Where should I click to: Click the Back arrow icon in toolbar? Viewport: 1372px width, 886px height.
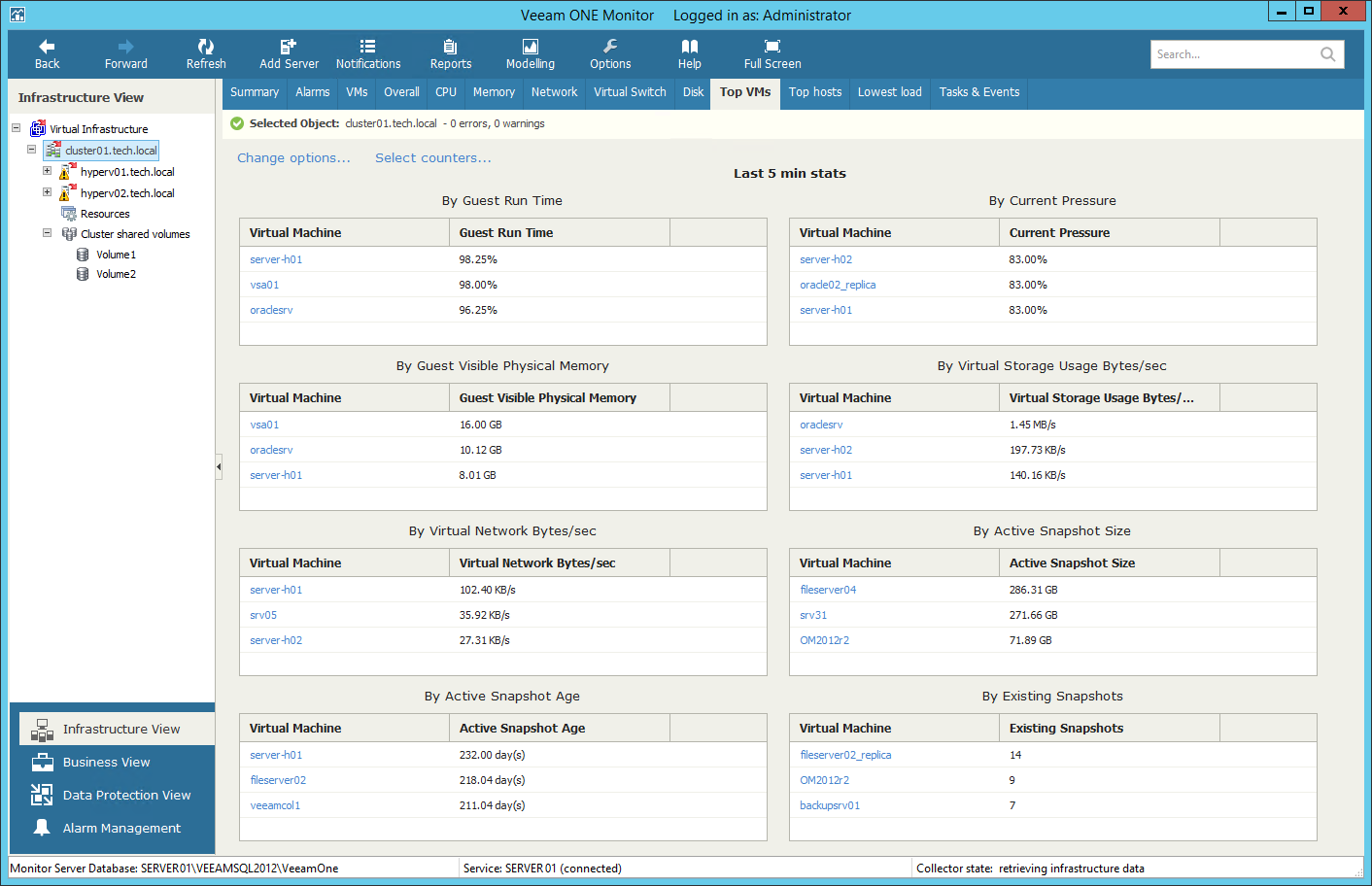click(47, 47)
